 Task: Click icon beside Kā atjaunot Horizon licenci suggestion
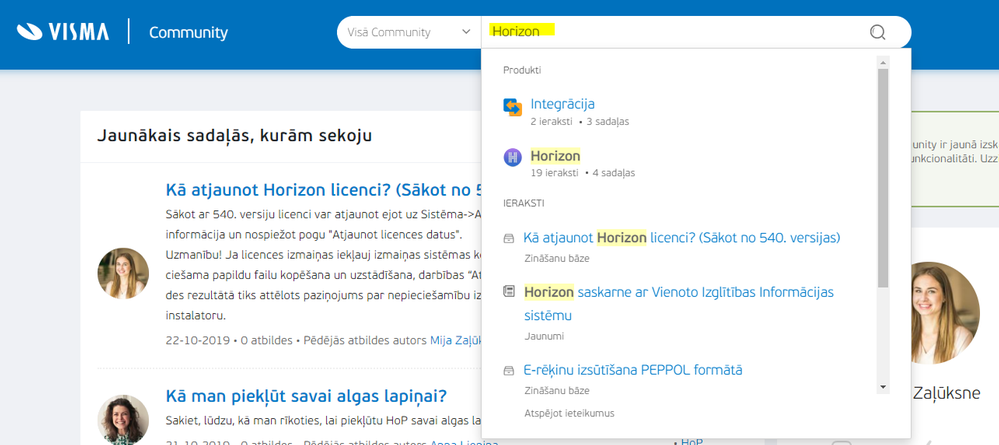(x=508, y=238)
